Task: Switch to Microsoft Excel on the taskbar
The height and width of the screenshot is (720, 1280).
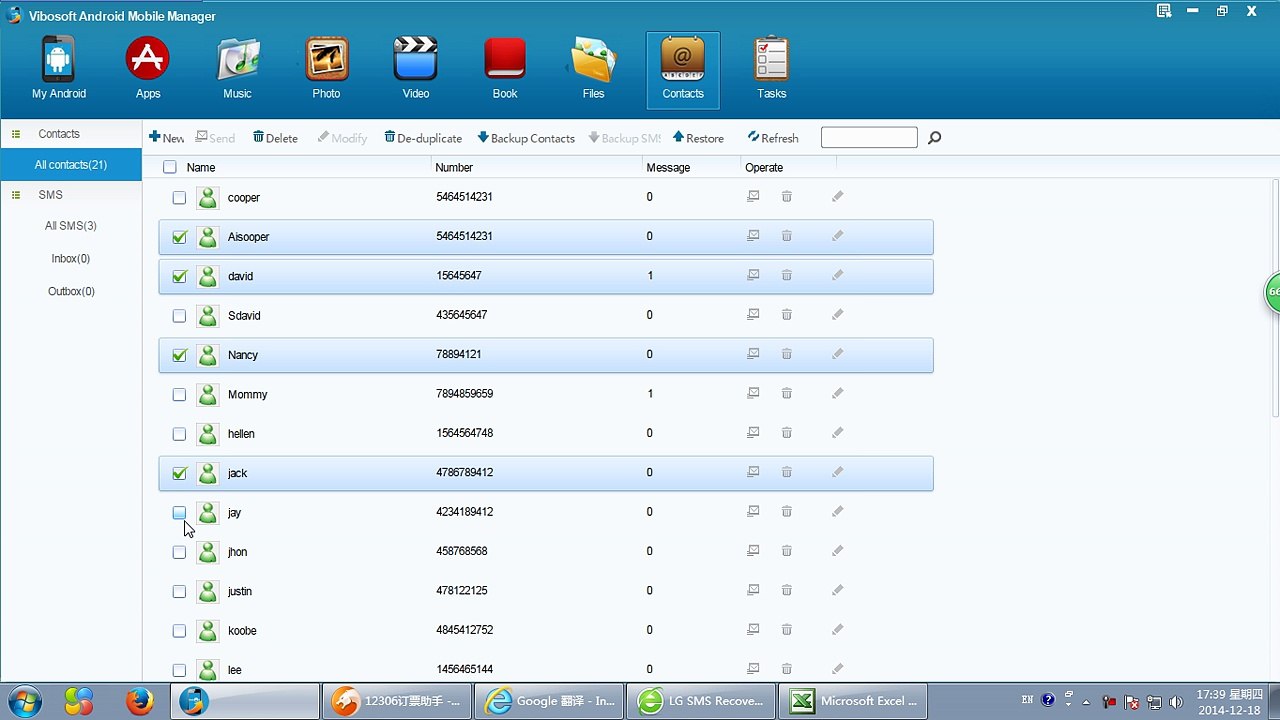Action: click(x=852, y=701)
